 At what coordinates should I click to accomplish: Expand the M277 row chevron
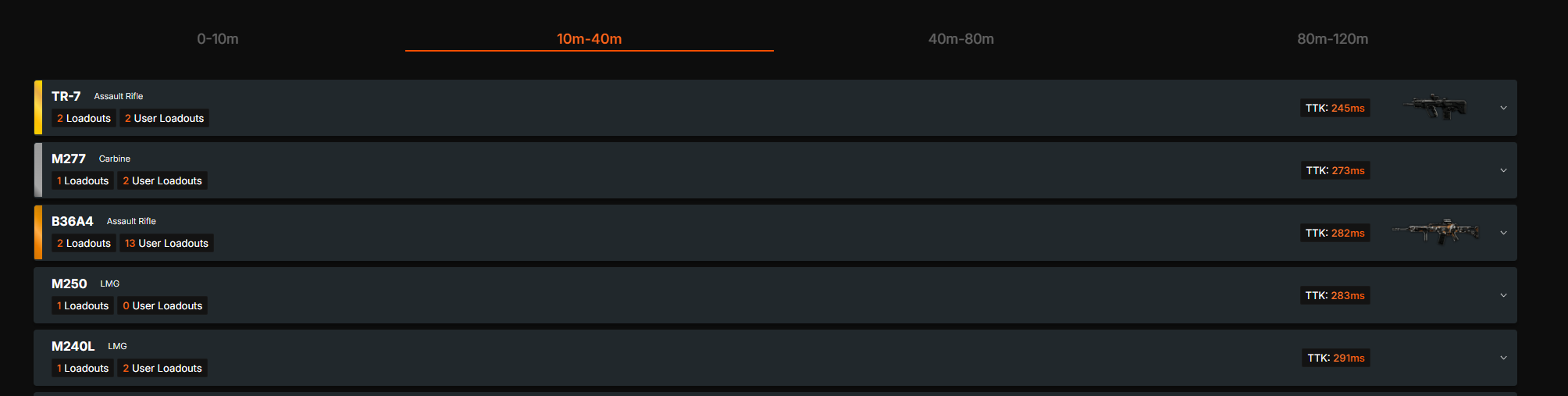(x=1503, y=170)
